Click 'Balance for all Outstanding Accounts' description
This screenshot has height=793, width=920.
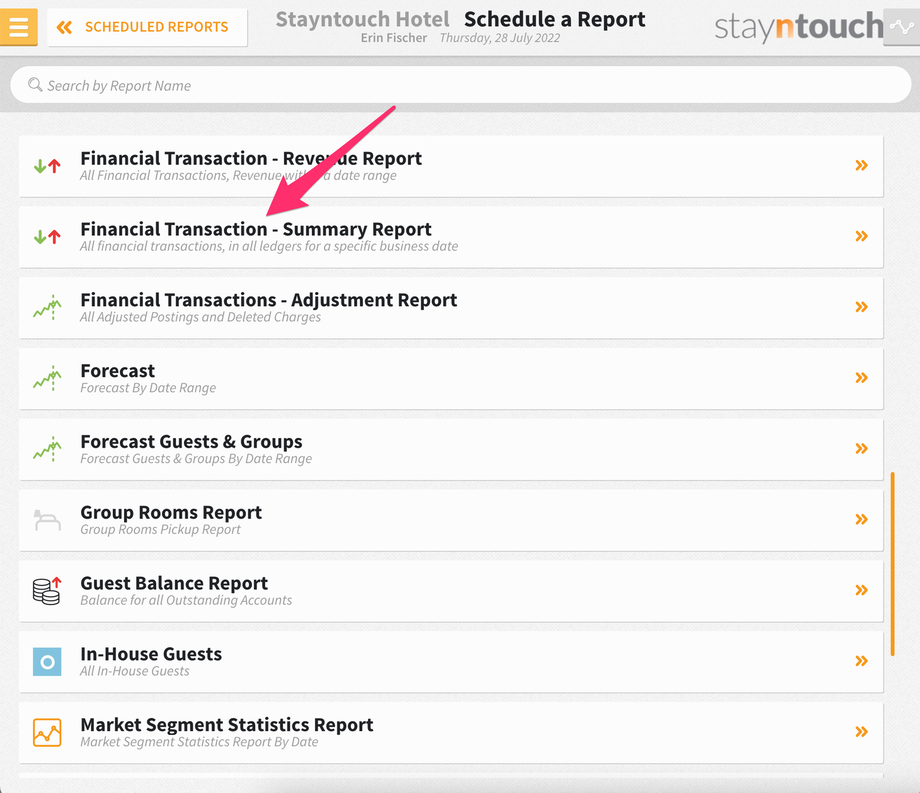(186, 601)
